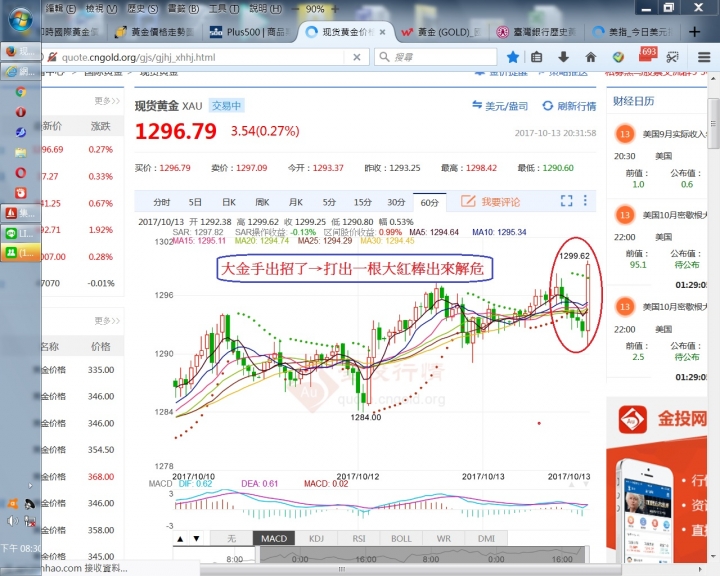Open Internet Explorer taskbar item
Screen dimensions: 720x576
[20, 71]
